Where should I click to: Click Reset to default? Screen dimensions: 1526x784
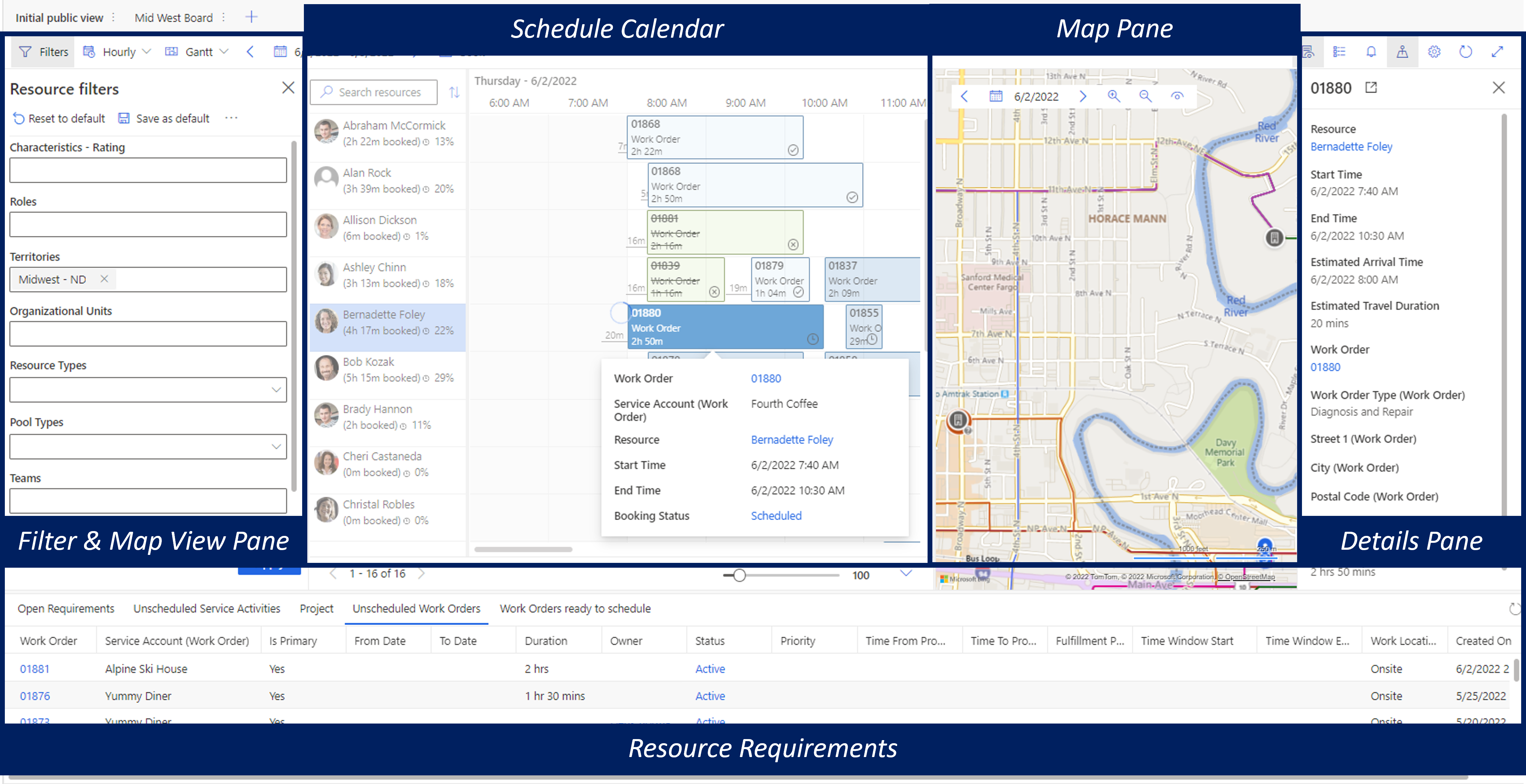click(x=59, y=119)
